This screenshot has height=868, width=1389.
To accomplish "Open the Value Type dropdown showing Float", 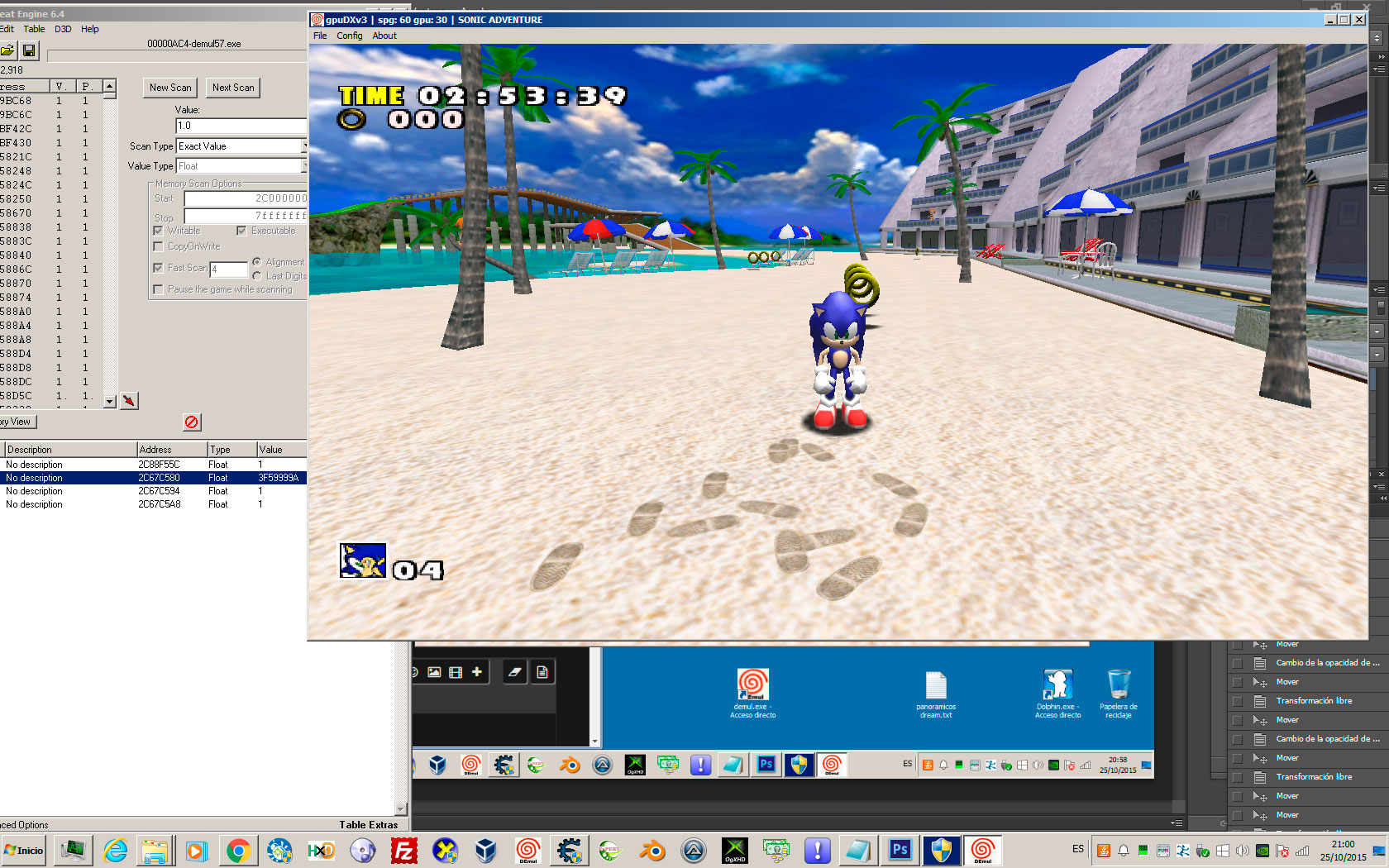I will click(241, 166).
